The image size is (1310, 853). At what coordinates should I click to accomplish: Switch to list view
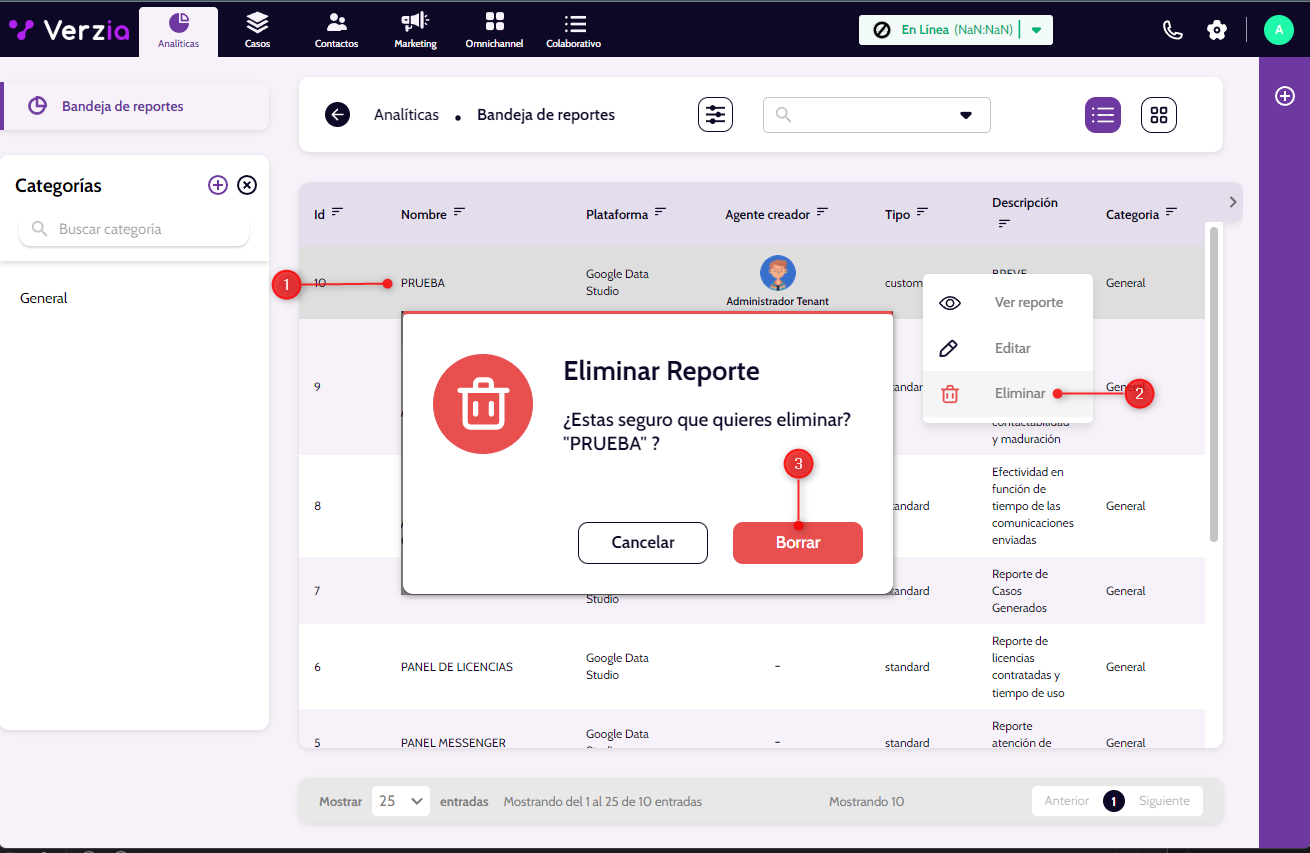tap(1103, 115)
